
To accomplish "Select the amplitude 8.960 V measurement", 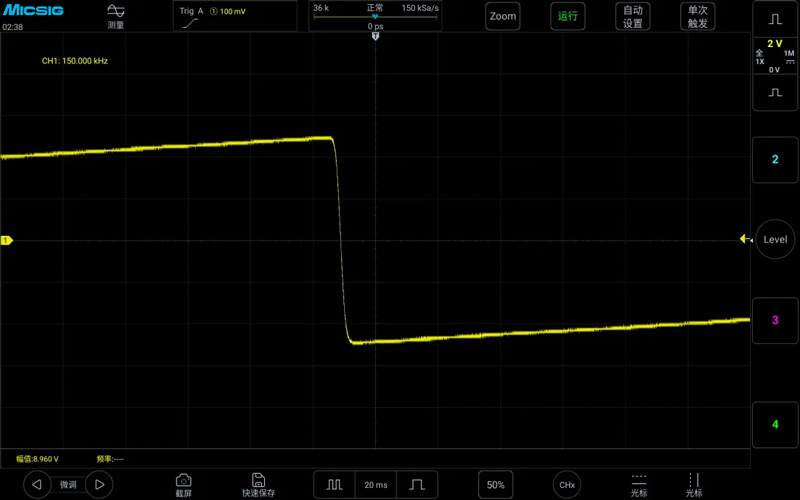I will (37, 459).
